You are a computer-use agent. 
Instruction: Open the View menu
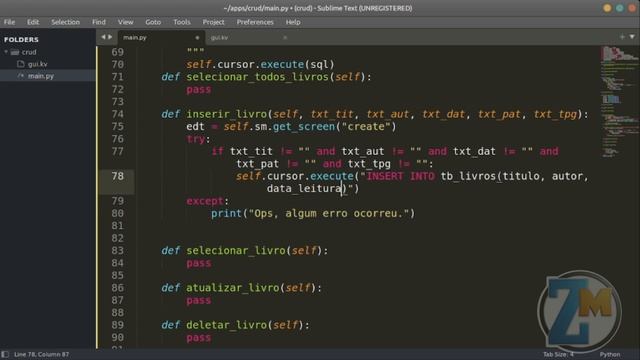[x=126, y=22]
